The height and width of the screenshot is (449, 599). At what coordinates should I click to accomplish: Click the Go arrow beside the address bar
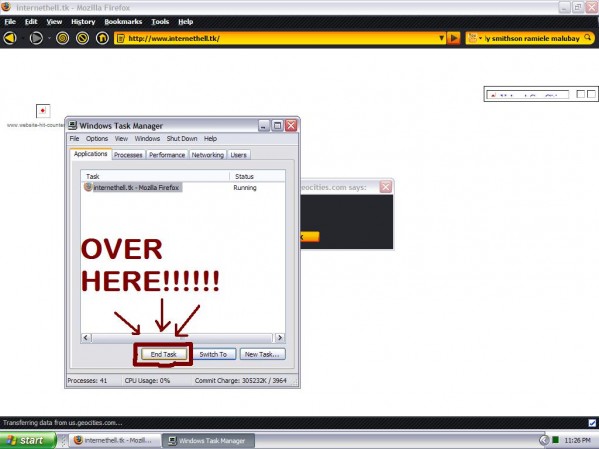[453, 38]
